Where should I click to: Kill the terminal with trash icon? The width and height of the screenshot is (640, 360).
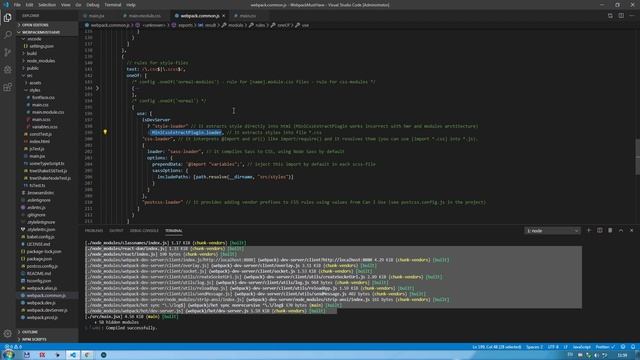[610, 230]
